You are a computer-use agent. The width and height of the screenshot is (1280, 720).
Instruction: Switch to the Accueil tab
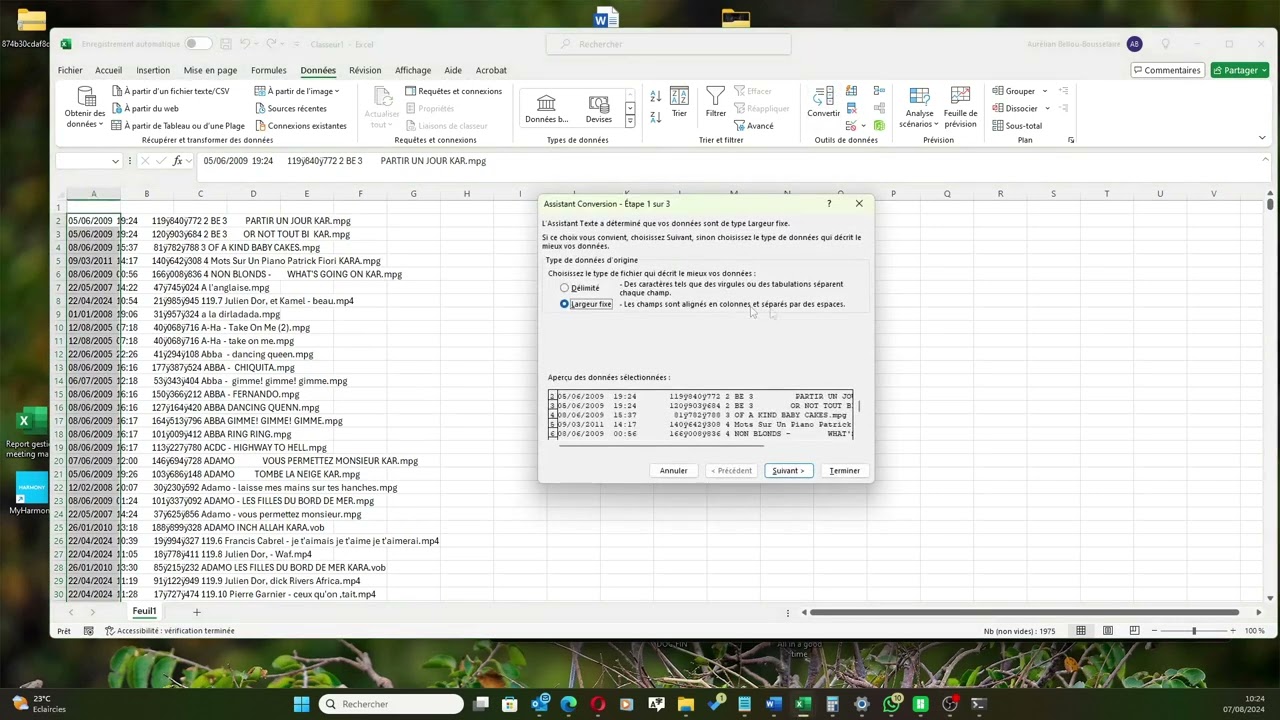(108, 70)
